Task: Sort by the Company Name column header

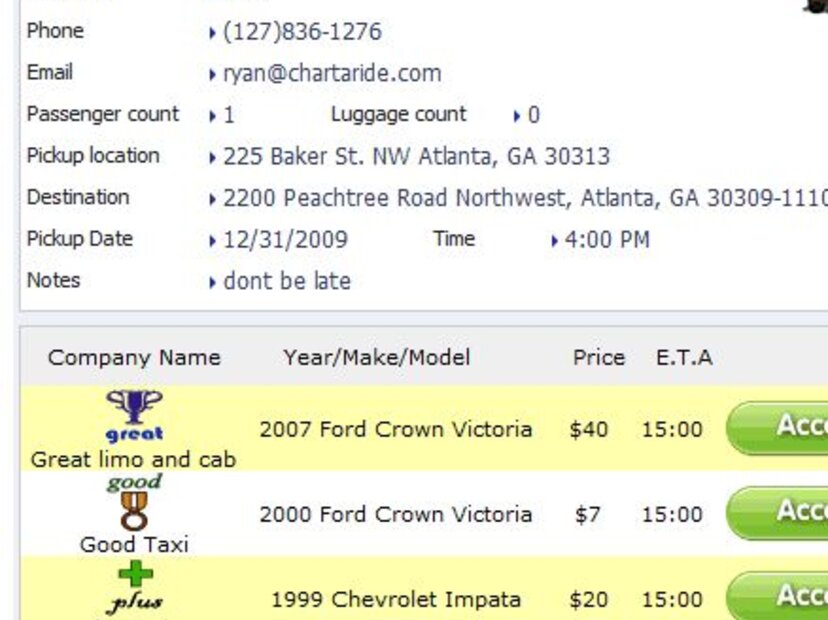Action: click(x=134, y=358)
